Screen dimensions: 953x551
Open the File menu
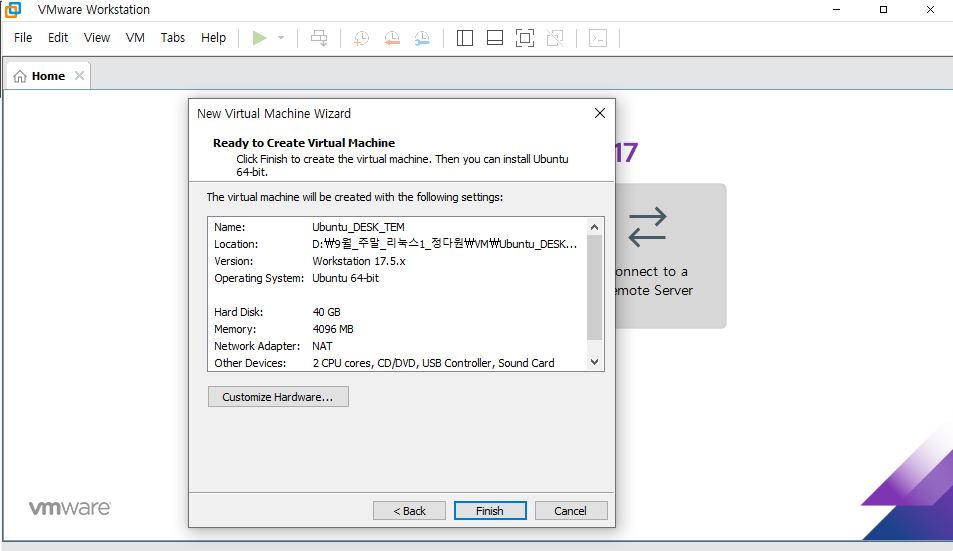point(23,38)
